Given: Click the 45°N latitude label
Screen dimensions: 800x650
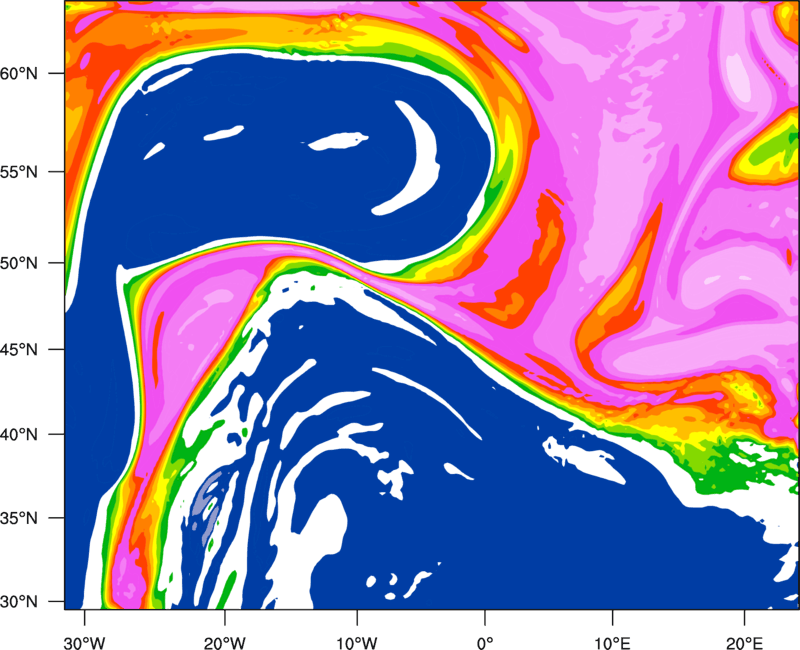Looking at the screenshot, I should point(19,350).
